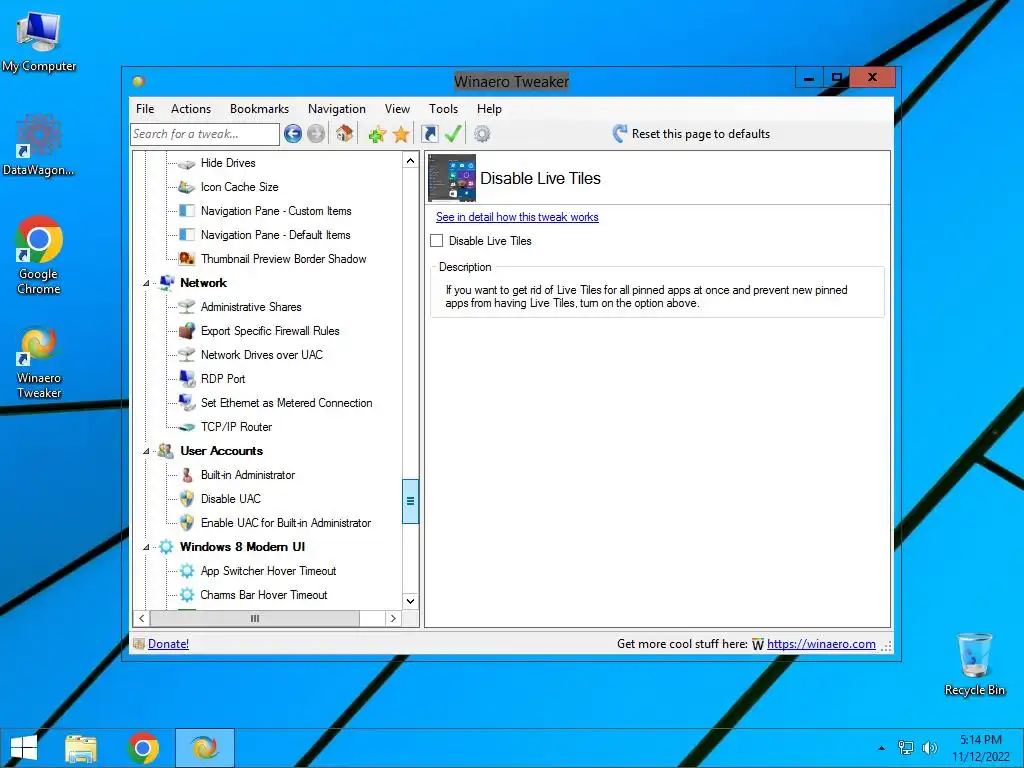Image resolution: width=1024 pixels, height=768 pixels.
Task: Click the TCP/IP Router icon
Action: pos(187,427)
